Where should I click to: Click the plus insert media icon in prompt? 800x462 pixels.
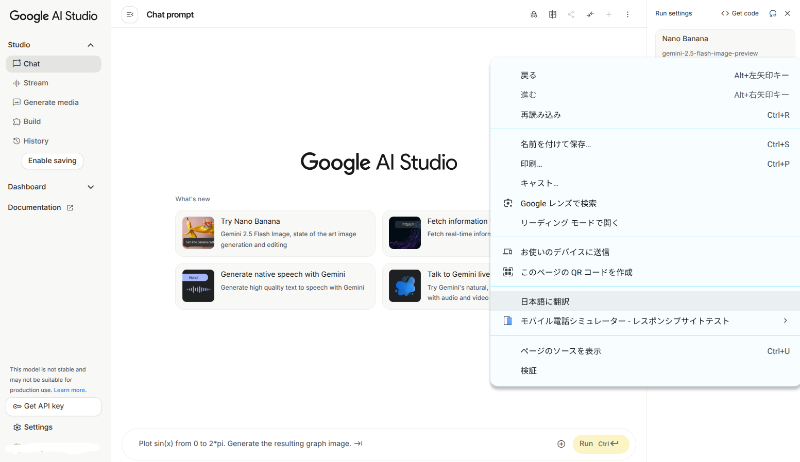(561, 444)
